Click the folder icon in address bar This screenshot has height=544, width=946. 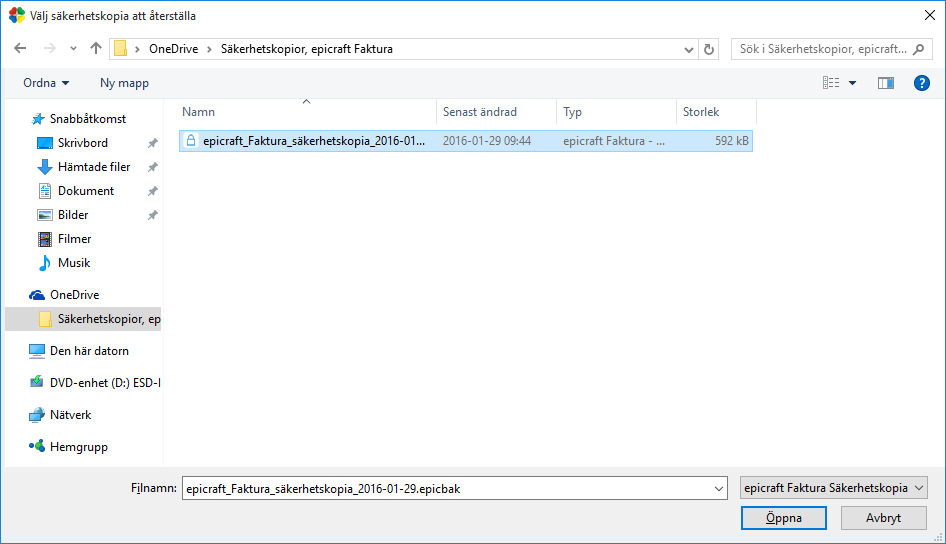pos(121,49)
